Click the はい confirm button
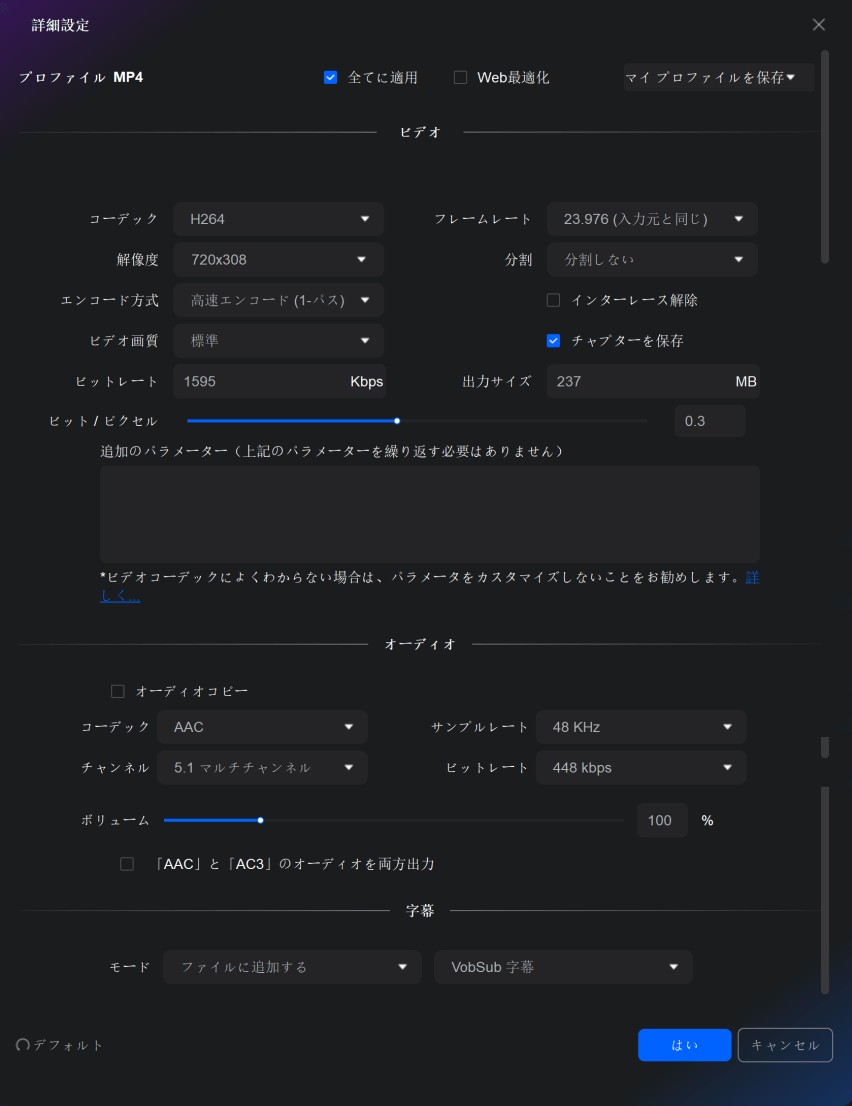This screenshot has height=1106, width=852. 684,1045
